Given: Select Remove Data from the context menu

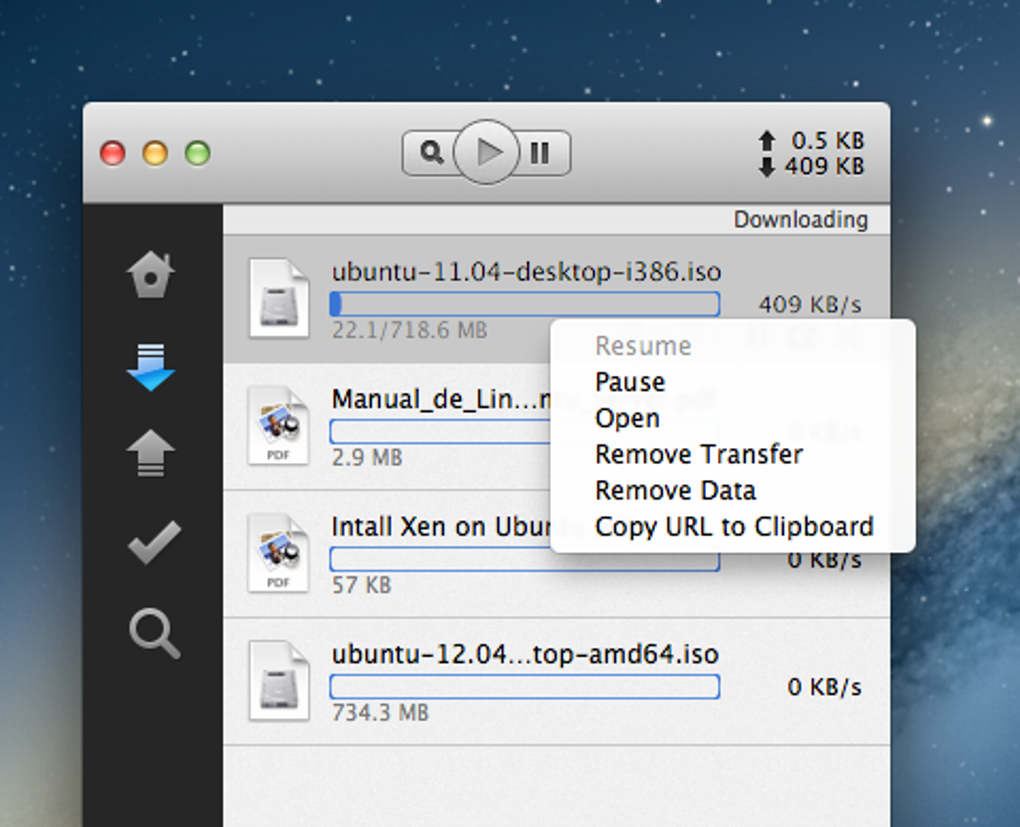Looking at the screenshot, I should (675, 491).
